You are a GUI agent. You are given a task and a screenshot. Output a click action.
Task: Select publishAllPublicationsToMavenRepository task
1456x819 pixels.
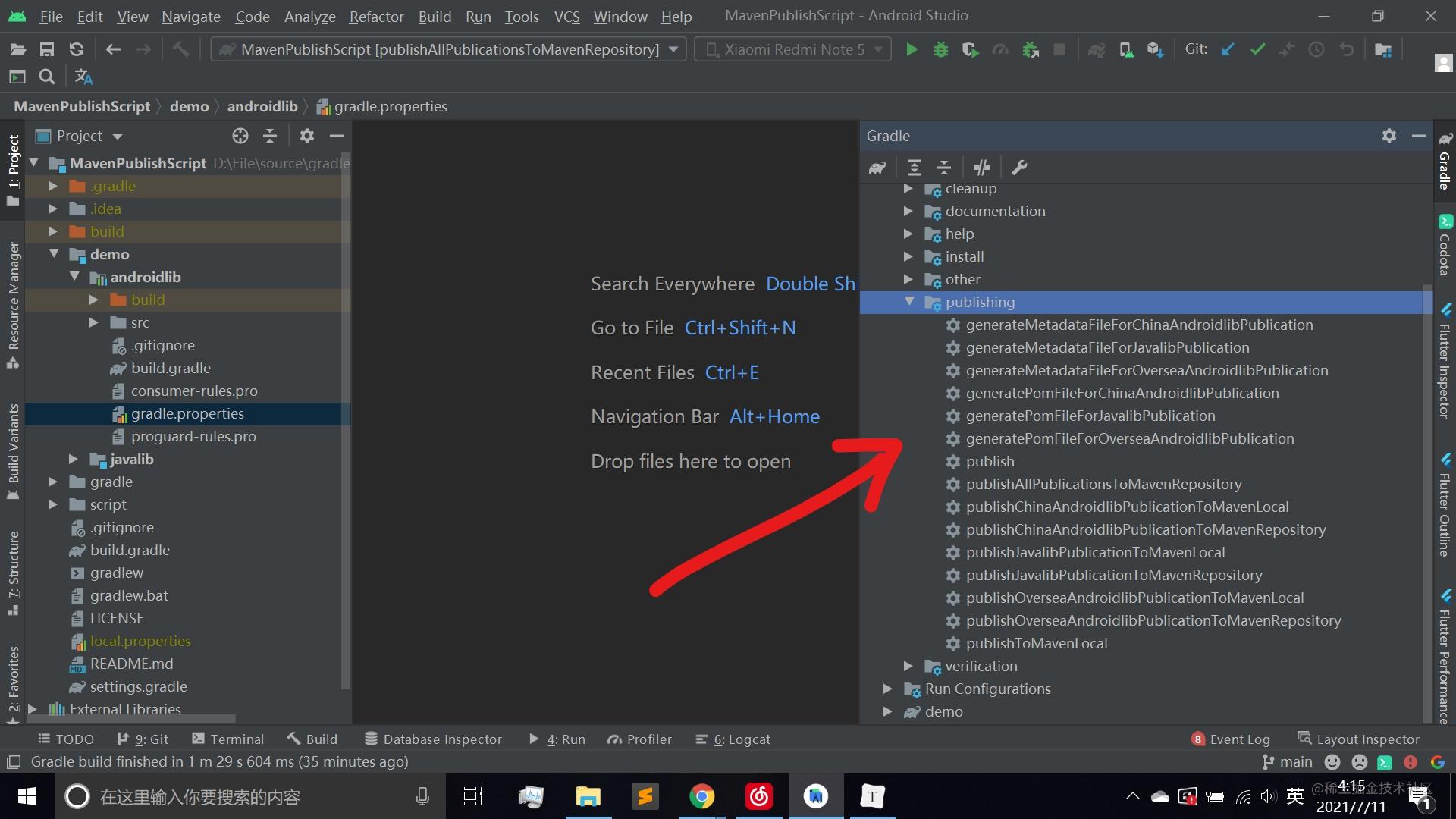click(x=1104, y=484)
